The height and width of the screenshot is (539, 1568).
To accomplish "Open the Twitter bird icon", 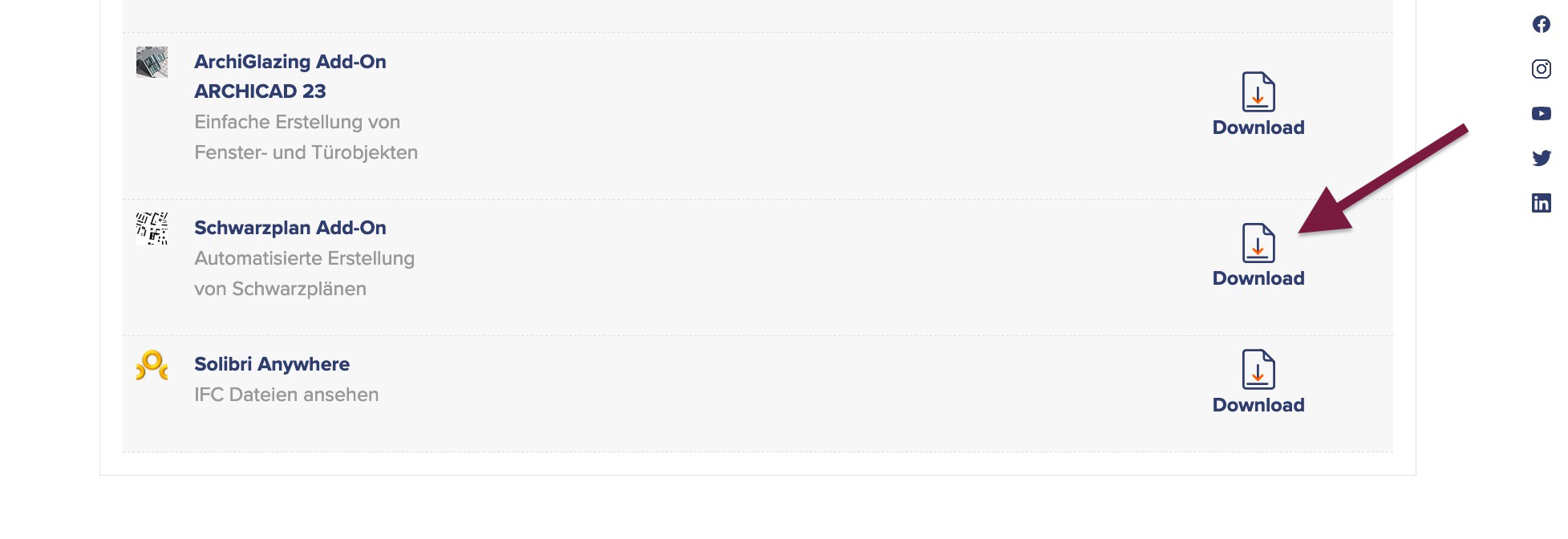I will [1541, 158].
